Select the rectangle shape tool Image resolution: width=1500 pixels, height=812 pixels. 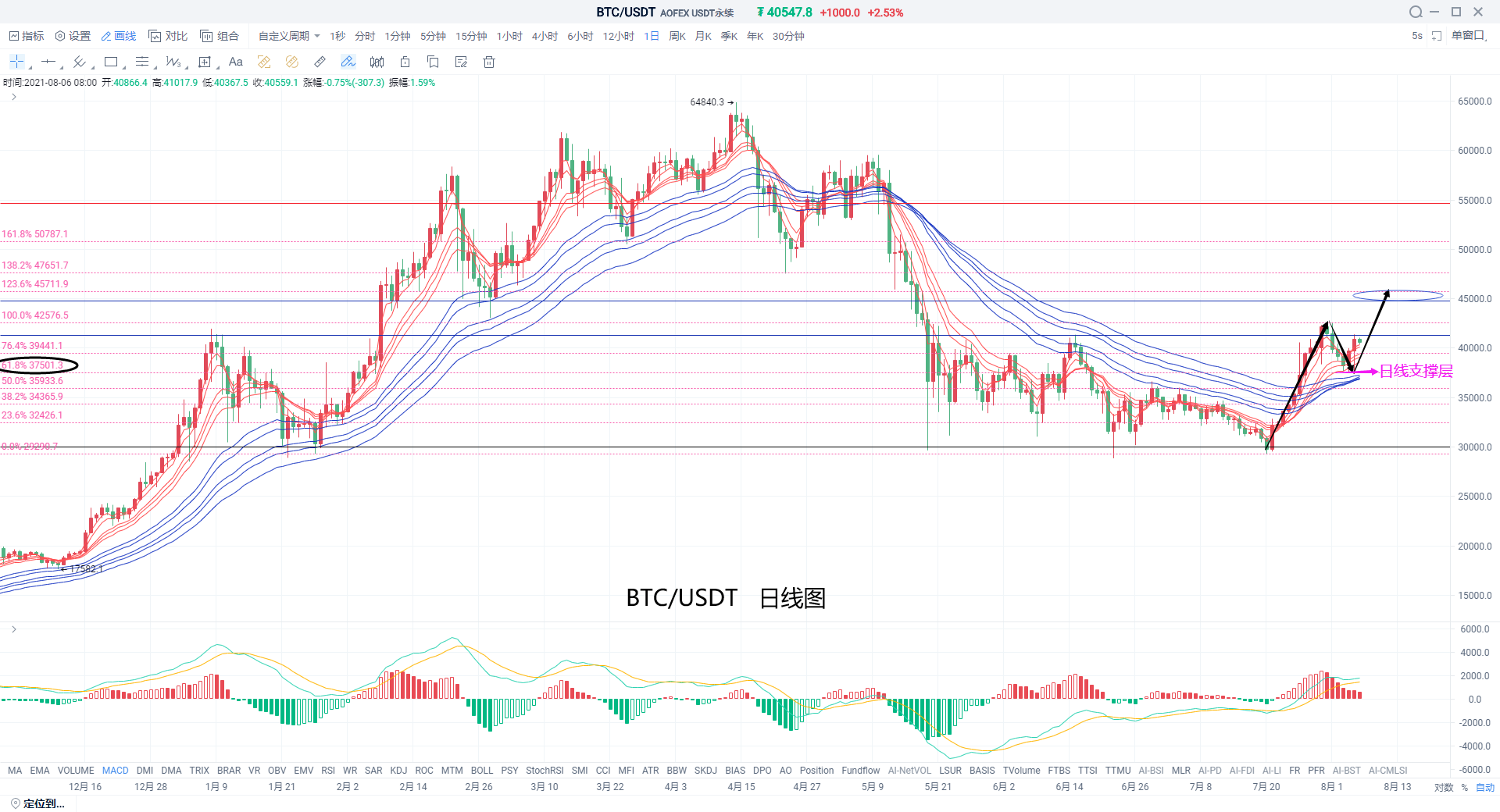[x=111, y=62]
